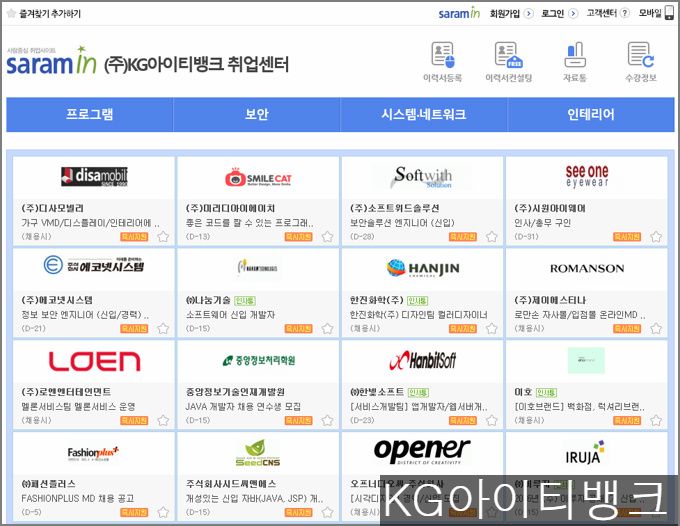Apply instantly to (주)미리디아이에이치 posting
The width and height of the screenshot is (680, 526).
point(298,237)
